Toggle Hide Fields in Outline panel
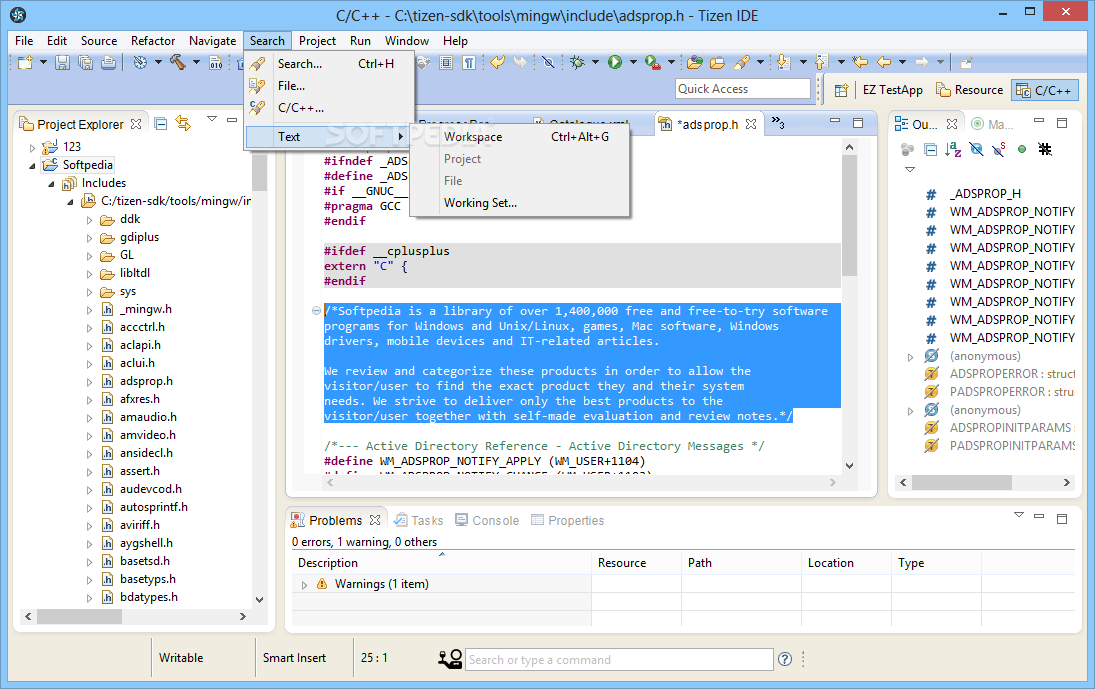The image size is (1095, 689). [976, 149]
